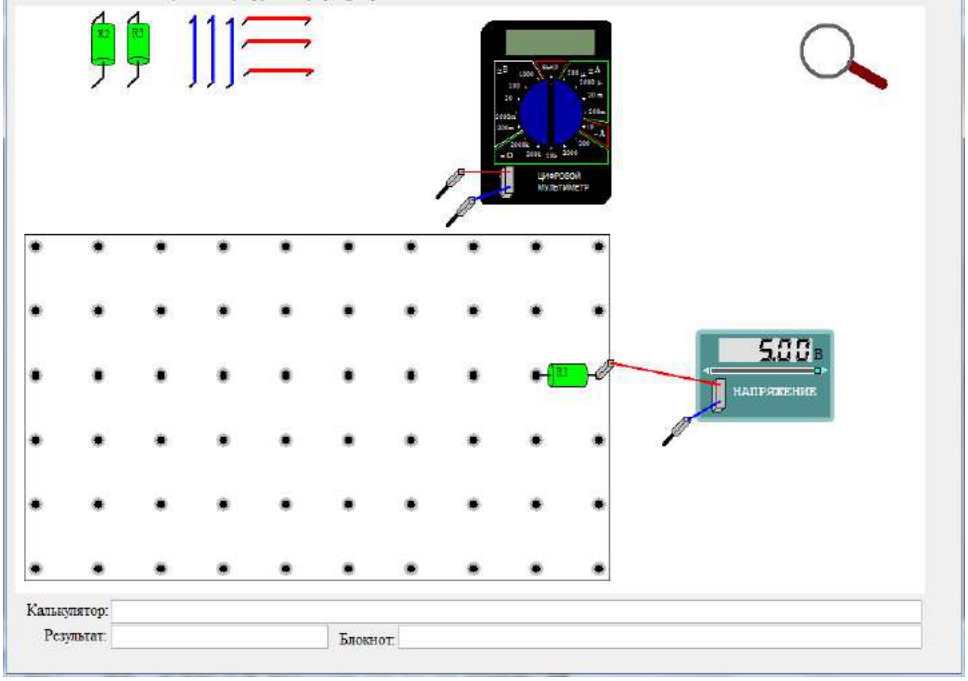The height and width of the screenshot is (681, 968).
Task: Select the middle blue vertical wire
Action: (212, 51)
